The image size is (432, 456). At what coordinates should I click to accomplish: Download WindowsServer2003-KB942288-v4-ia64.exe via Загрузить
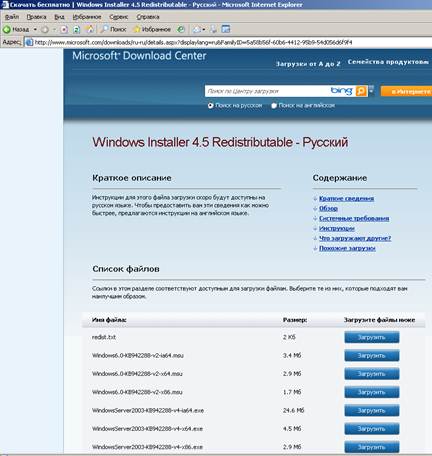372,411
